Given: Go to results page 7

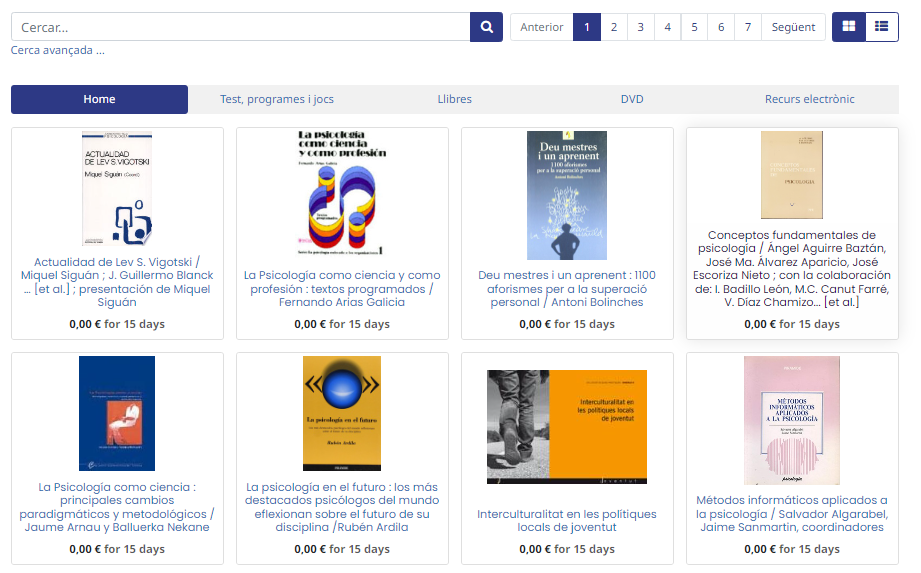Looking at the screenshot, I should point(748,27).
